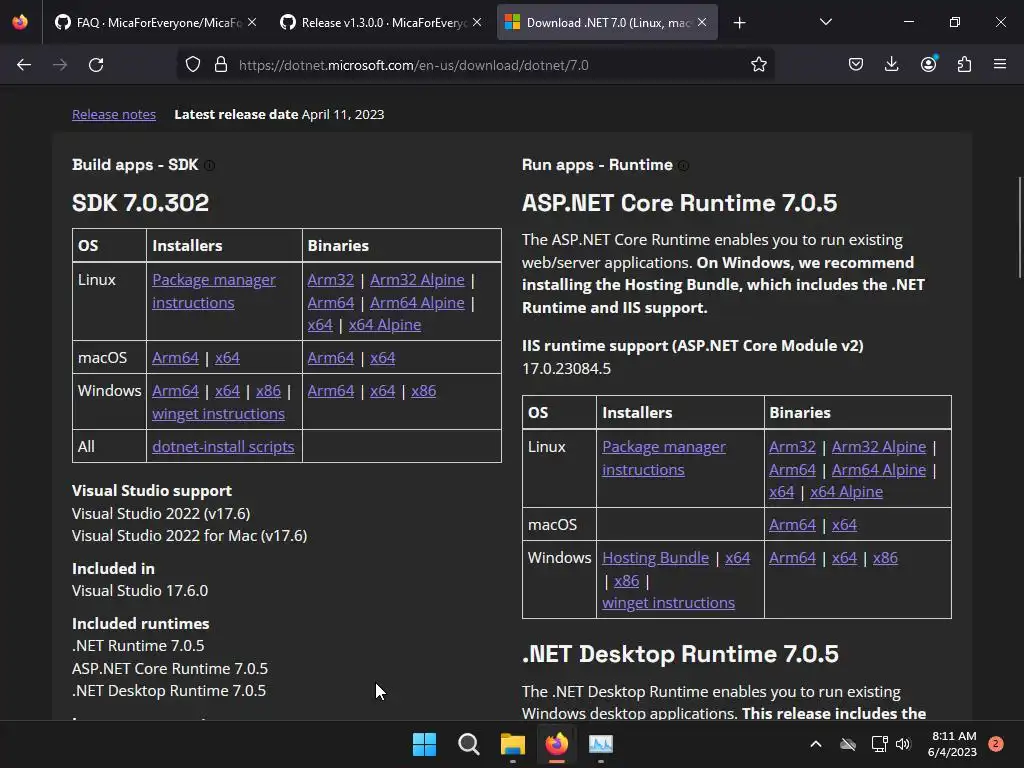Open ASP.NET Runtime winget instructions
The image size is (1024, 768).
(x=668, y=603)
